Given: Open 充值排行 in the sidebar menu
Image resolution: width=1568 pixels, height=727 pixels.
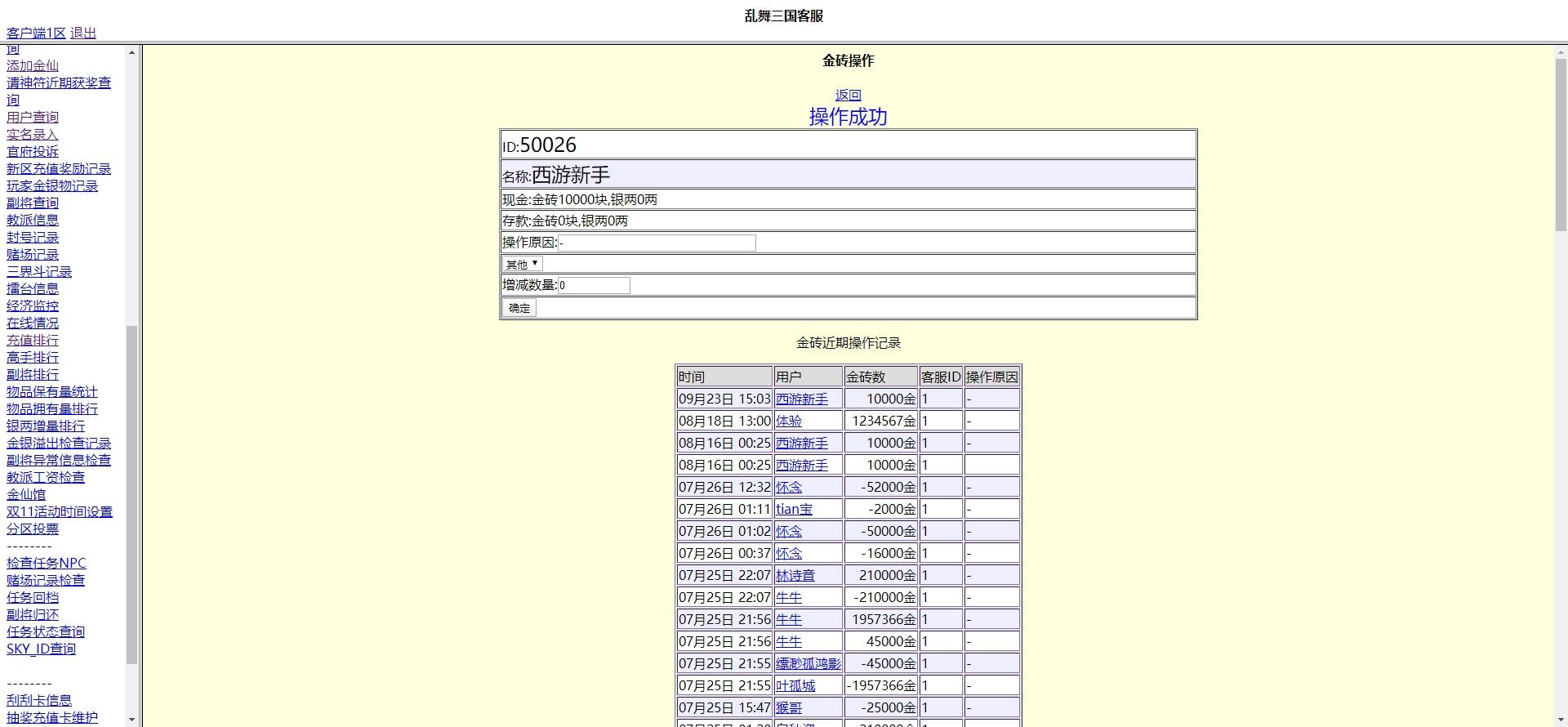Looking at the screenshot, I should click(33, 340).
